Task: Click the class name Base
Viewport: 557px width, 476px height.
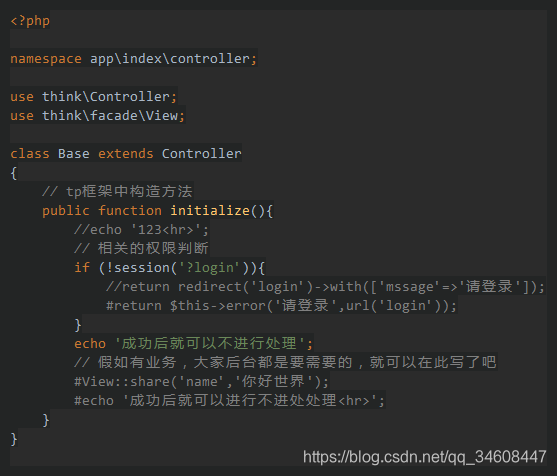Action: tap(74, 153)
